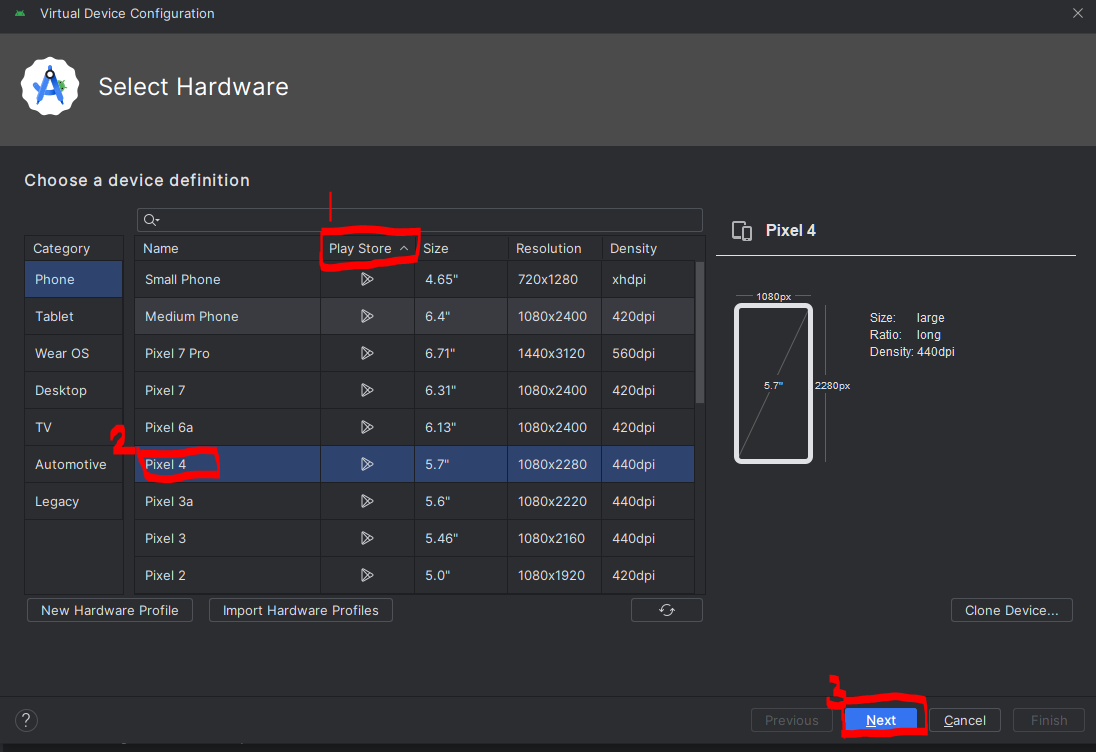Select the Legacy category
The width and height of the screenshot is (1096, 752).
click(73, 502)
